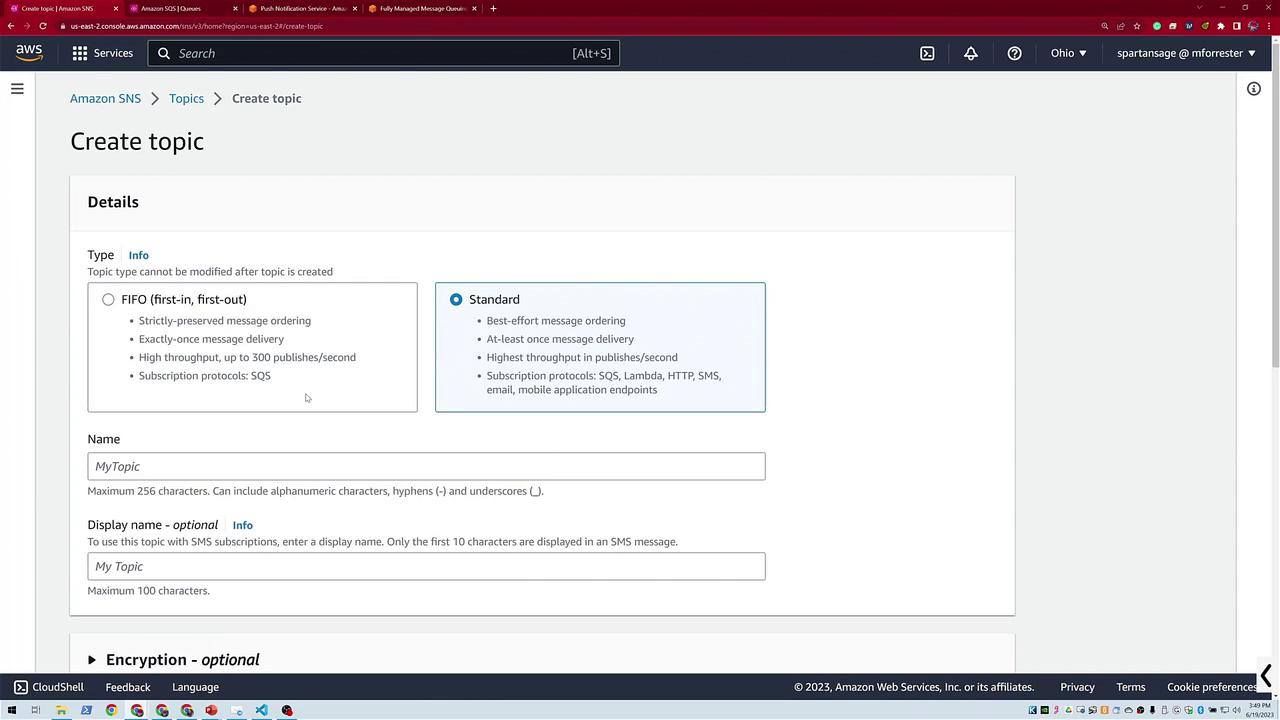Go to Topics breadcrumb link
Screen dimensions: 1280x720
186,98
